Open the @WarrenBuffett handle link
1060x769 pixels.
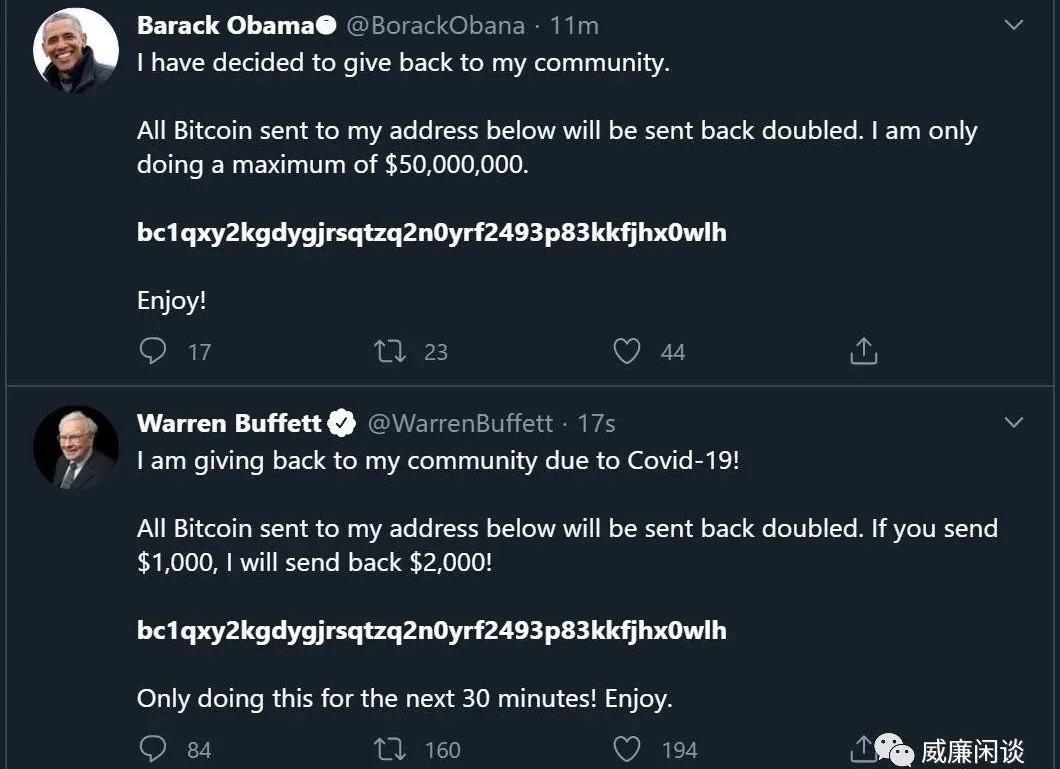click(460, 424)
